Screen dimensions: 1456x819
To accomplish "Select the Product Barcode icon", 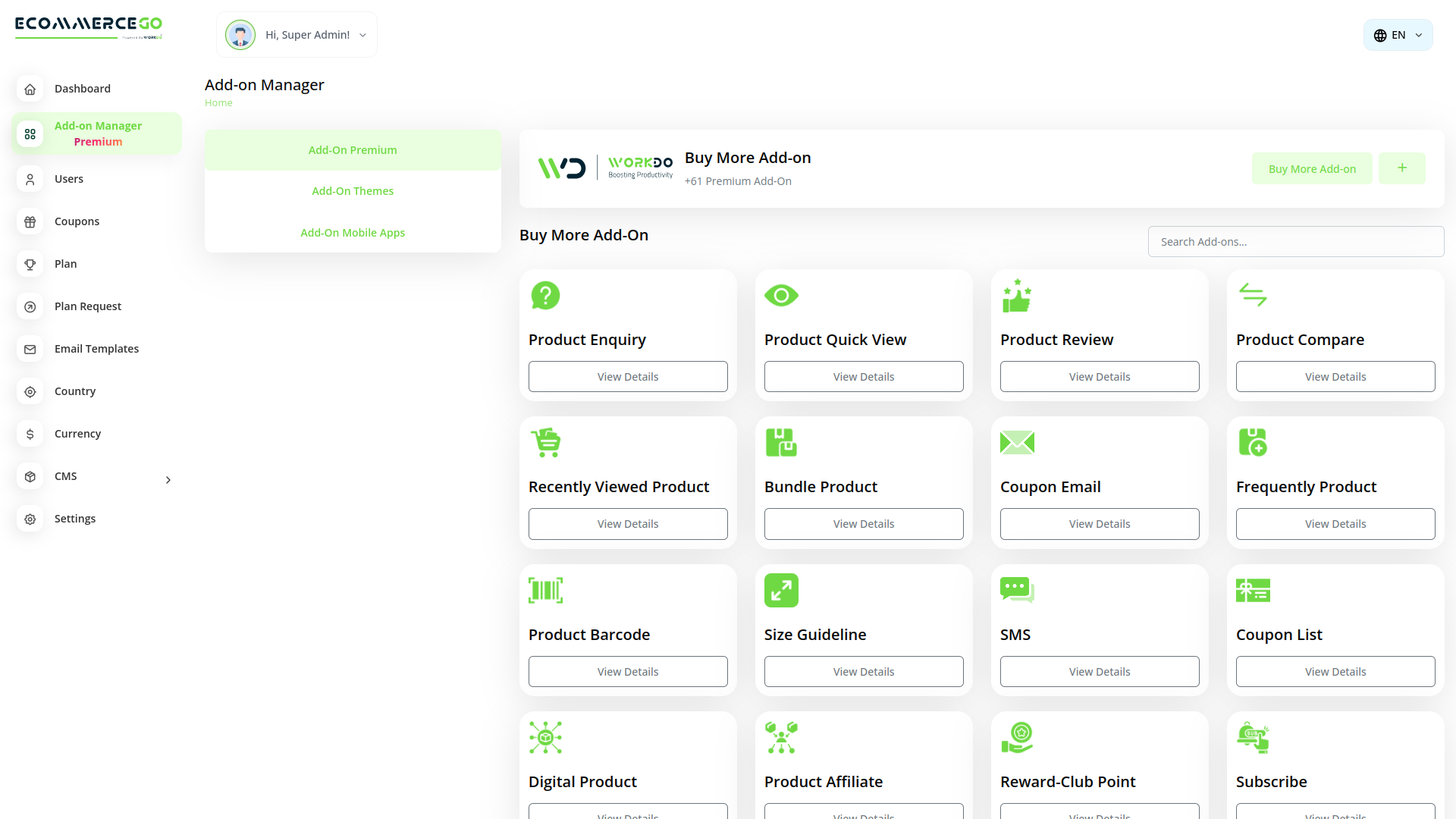I will click(x=545, y=590).
